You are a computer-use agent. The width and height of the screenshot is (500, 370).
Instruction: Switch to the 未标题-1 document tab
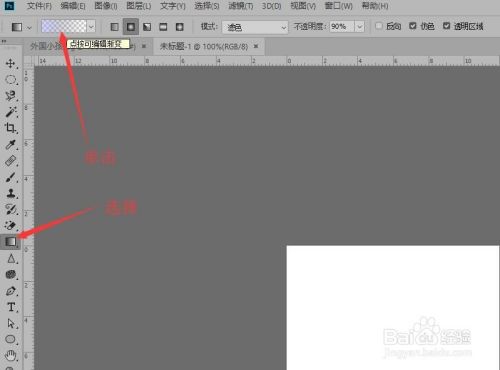coord(204,46)
